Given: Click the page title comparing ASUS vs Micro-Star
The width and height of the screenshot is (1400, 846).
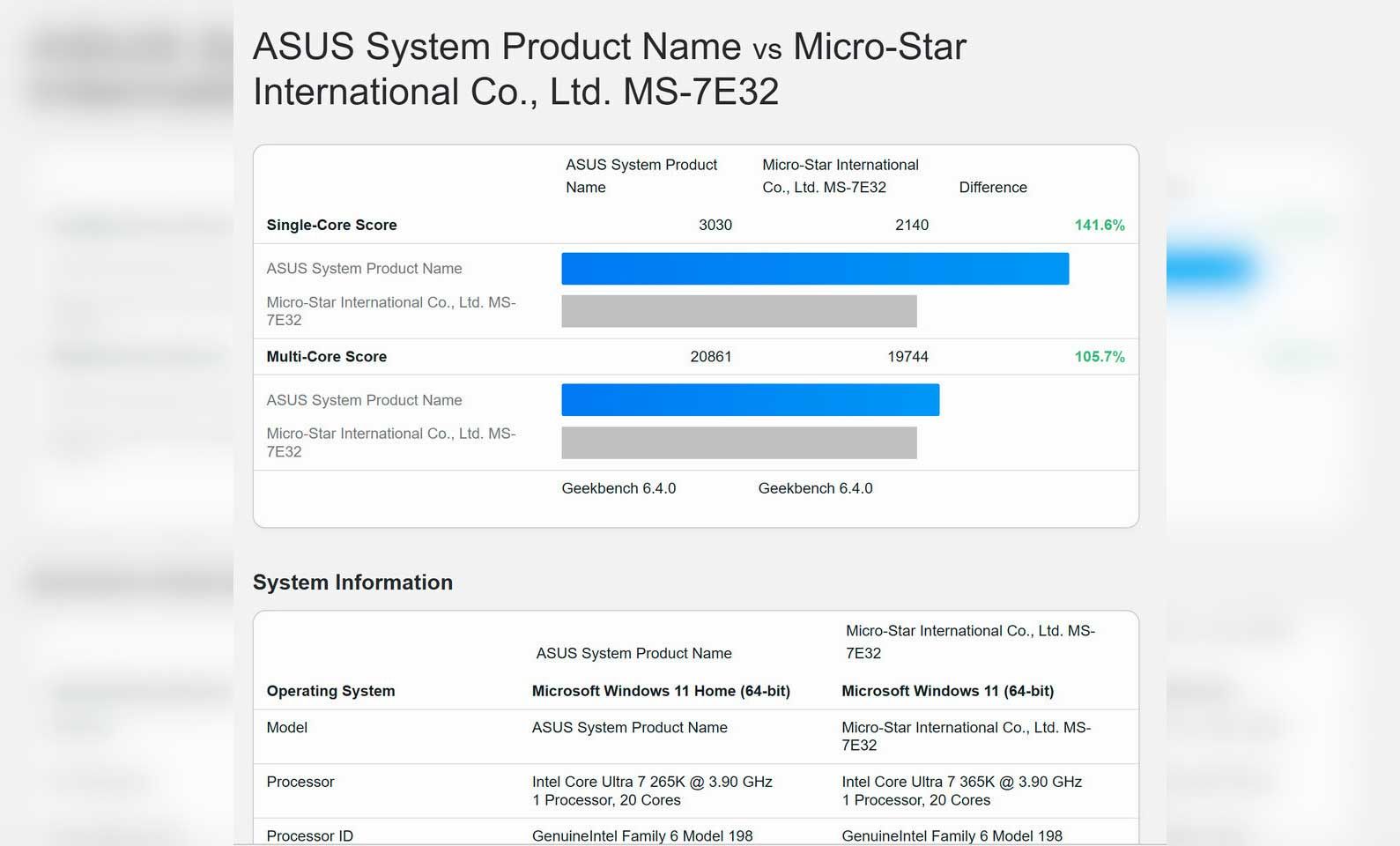Looking at the screenshot, I should [609, 69].
